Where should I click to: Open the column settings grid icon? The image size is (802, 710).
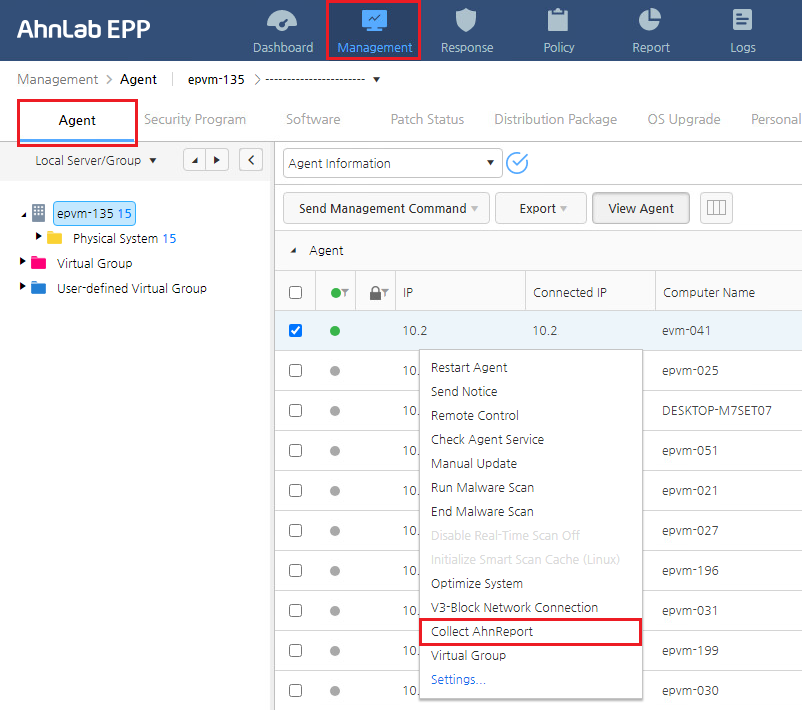point(713,208)
